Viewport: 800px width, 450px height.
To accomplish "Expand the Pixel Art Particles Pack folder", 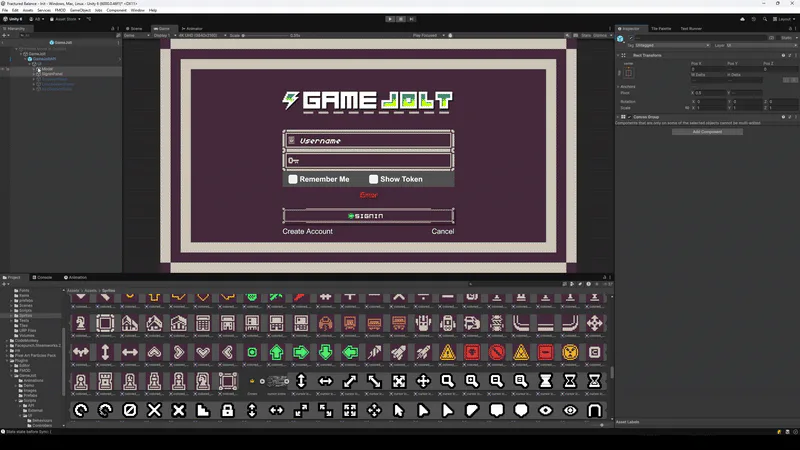I will [x=7, y=355].
